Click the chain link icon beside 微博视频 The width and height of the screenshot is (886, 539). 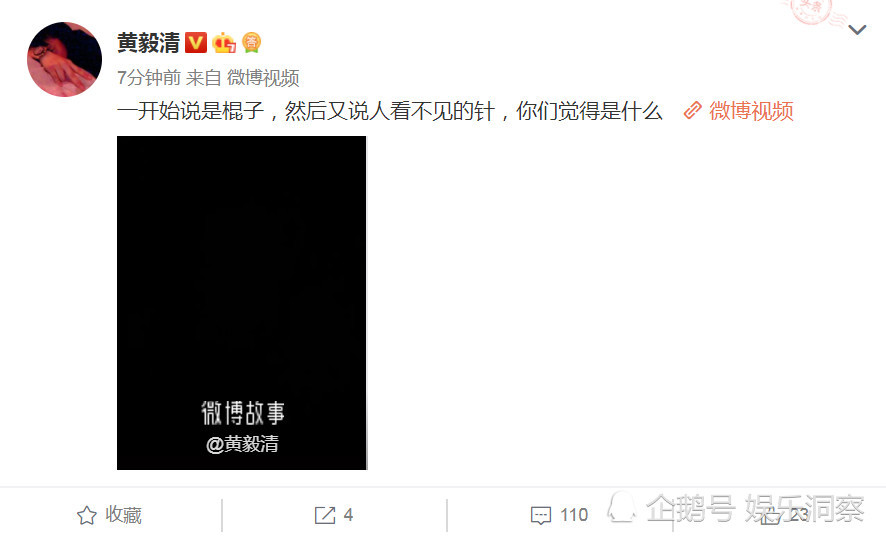pos(692,110)
